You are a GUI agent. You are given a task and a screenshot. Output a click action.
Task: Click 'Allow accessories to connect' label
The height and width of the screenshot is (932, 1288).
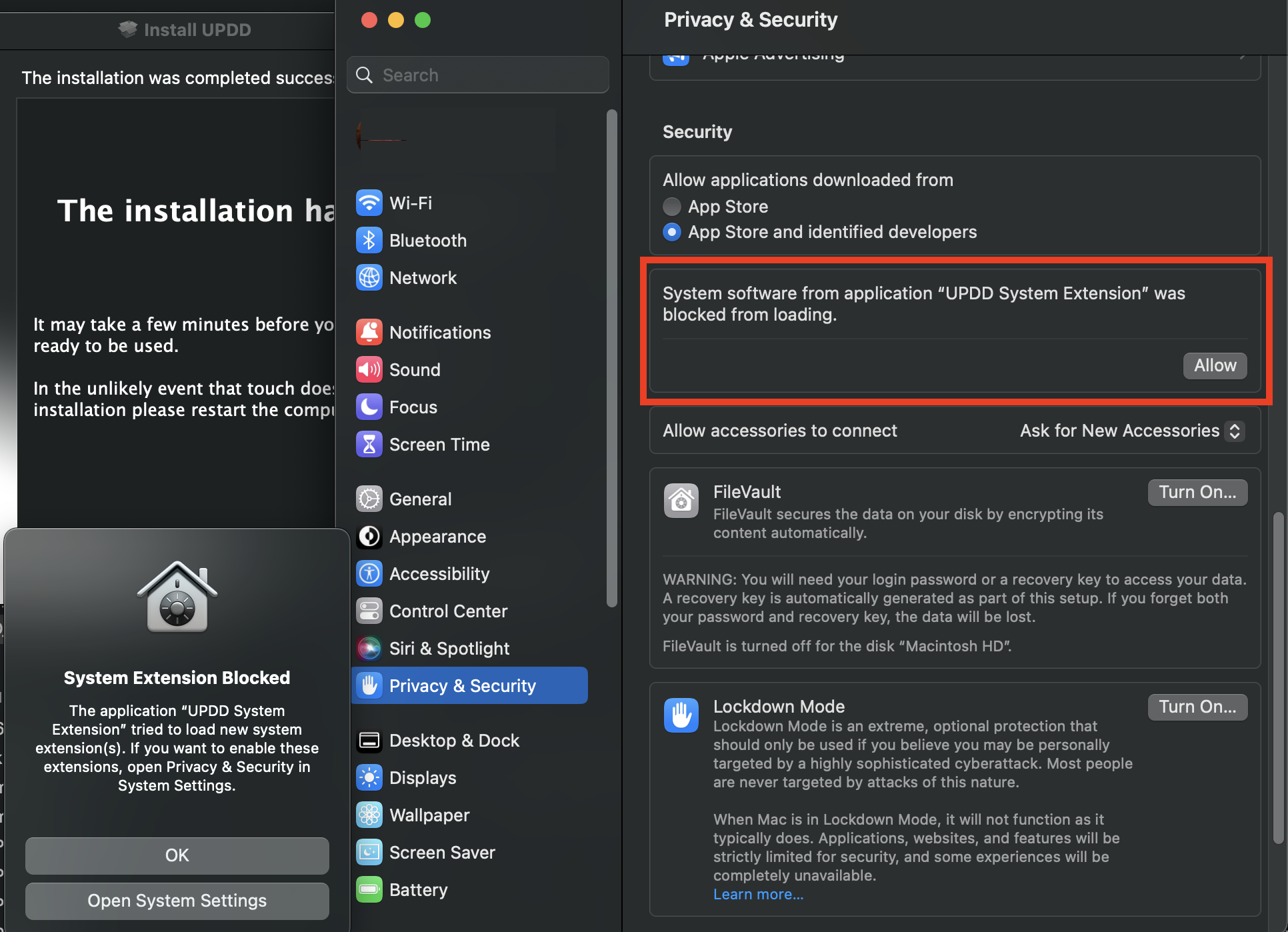779,431
